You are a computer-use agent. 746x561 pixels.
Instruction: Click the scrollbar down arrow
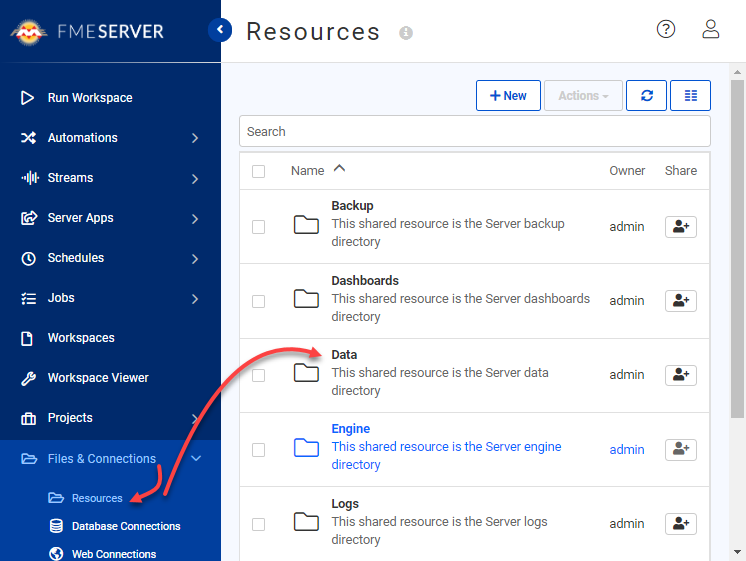pyautogui.click(x=737, y=552)
